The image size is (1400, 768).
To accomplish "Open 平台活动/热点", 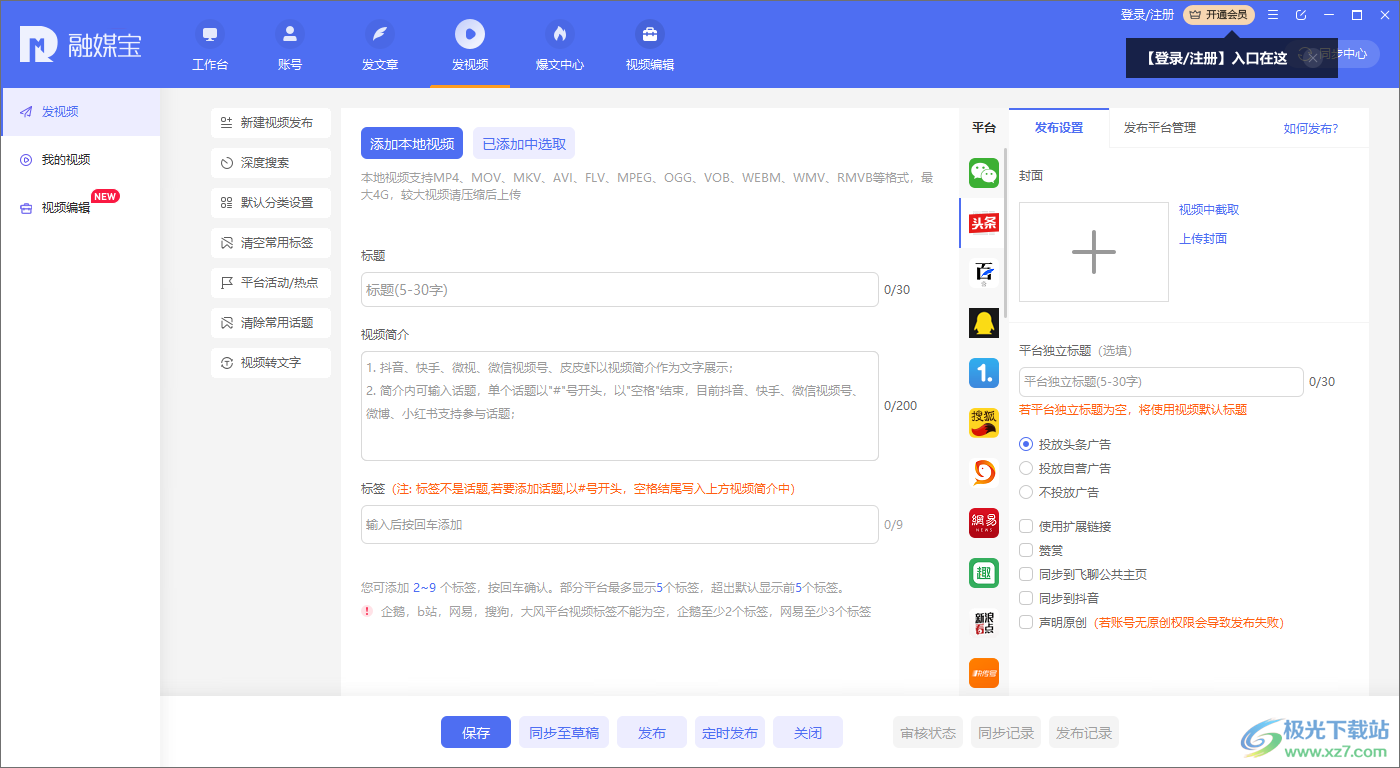I will (x=271, y=283).
